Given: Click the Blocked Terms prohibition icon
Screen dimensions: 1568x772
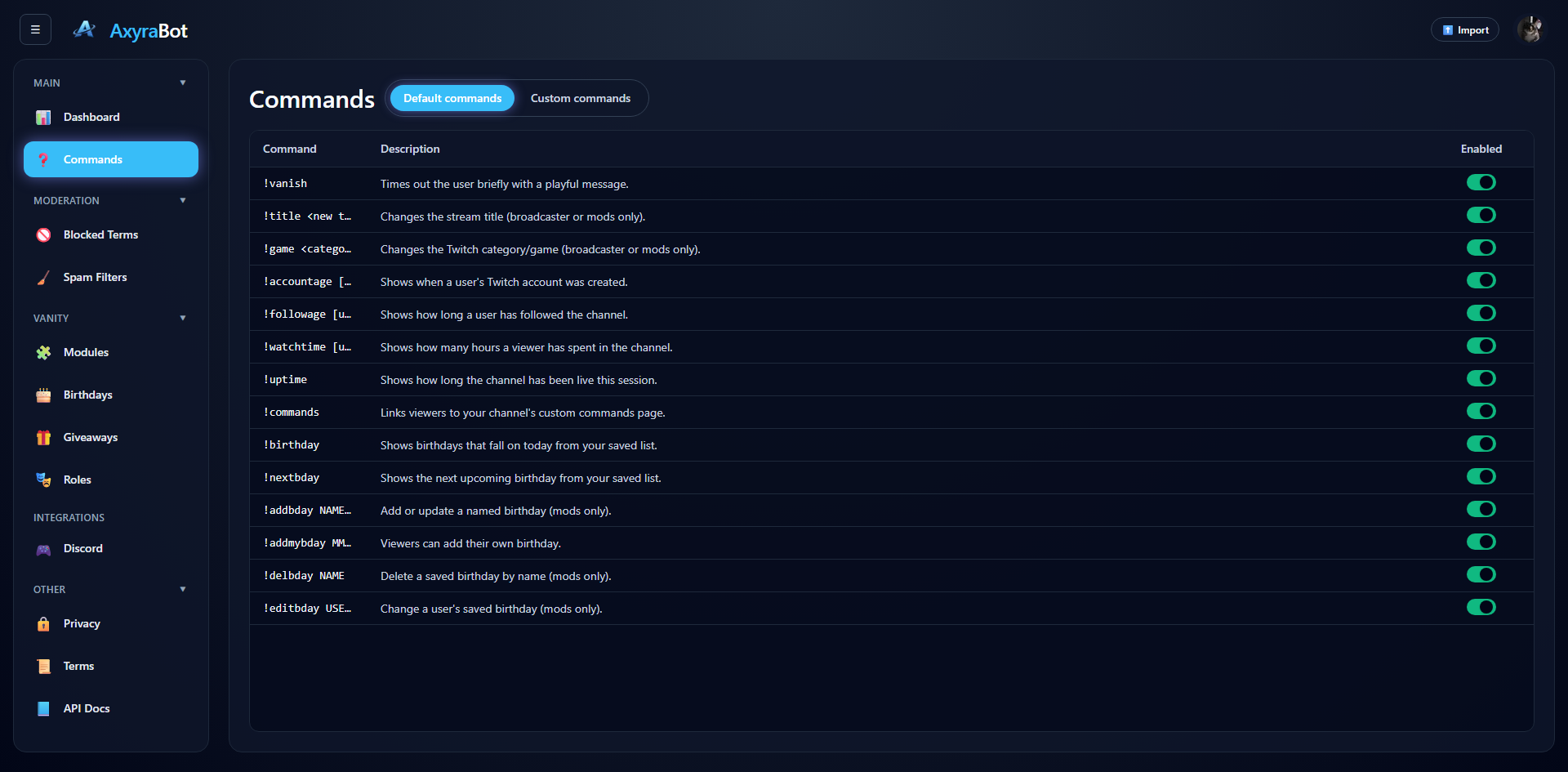Looking at the screenshot, I should coord(44,235).
